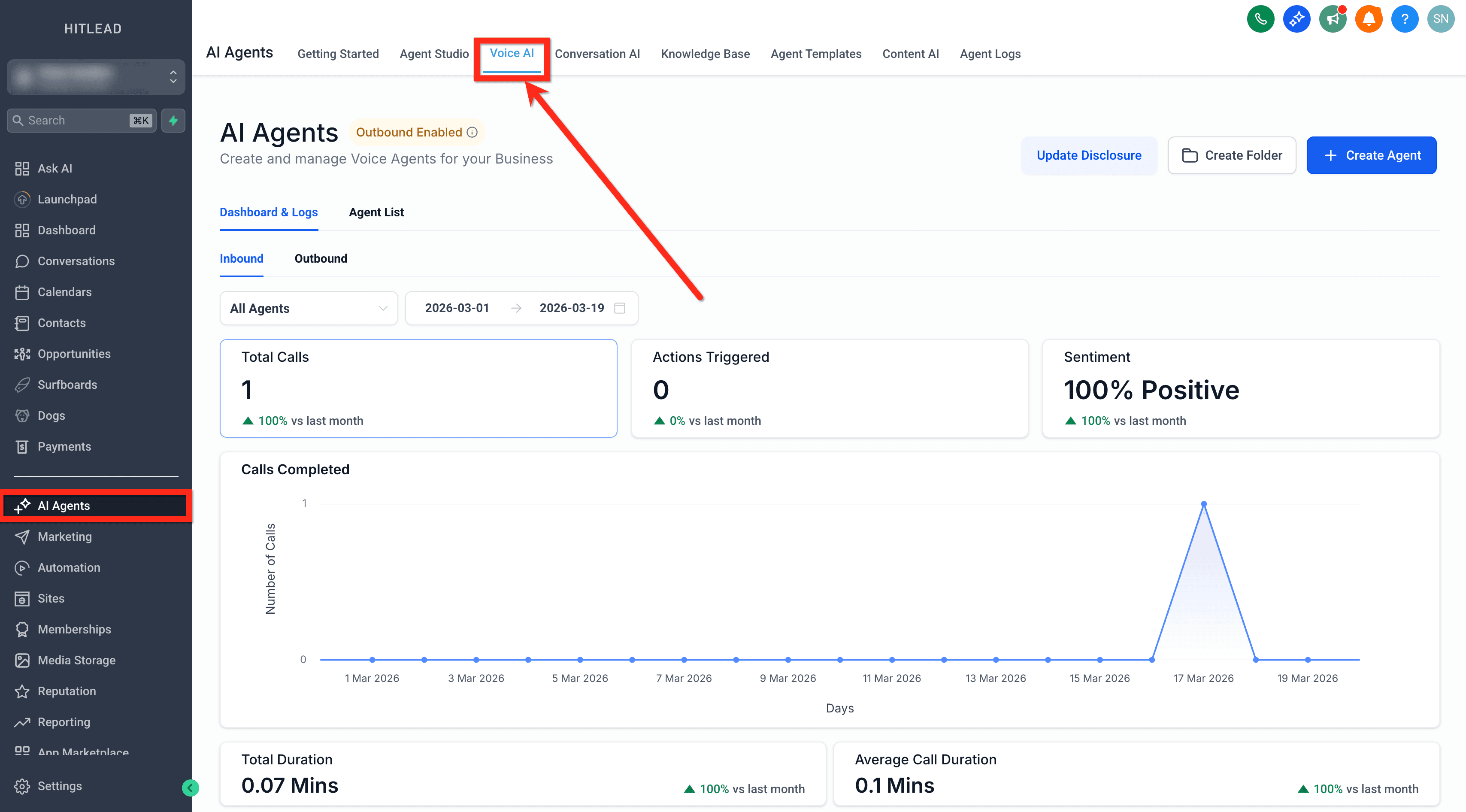Image resolution: width=1466 pixels, height=812 pixels.
Task: Expand the account switcher dropdown
Action: [96, 76]
